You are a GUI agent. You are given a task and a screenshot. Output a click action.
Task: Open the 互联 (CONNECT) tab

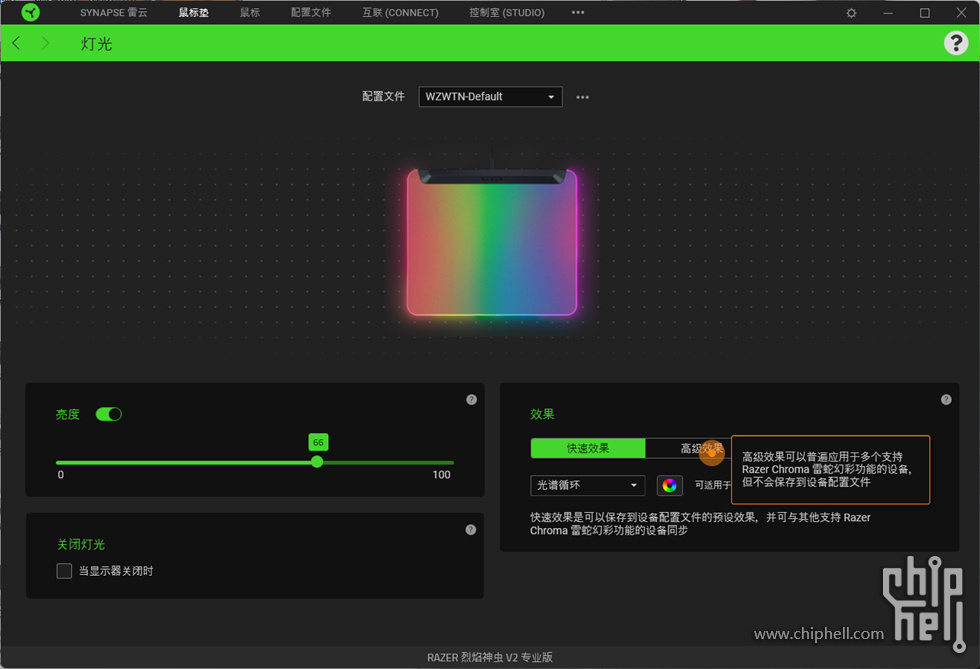pos(401,13)
